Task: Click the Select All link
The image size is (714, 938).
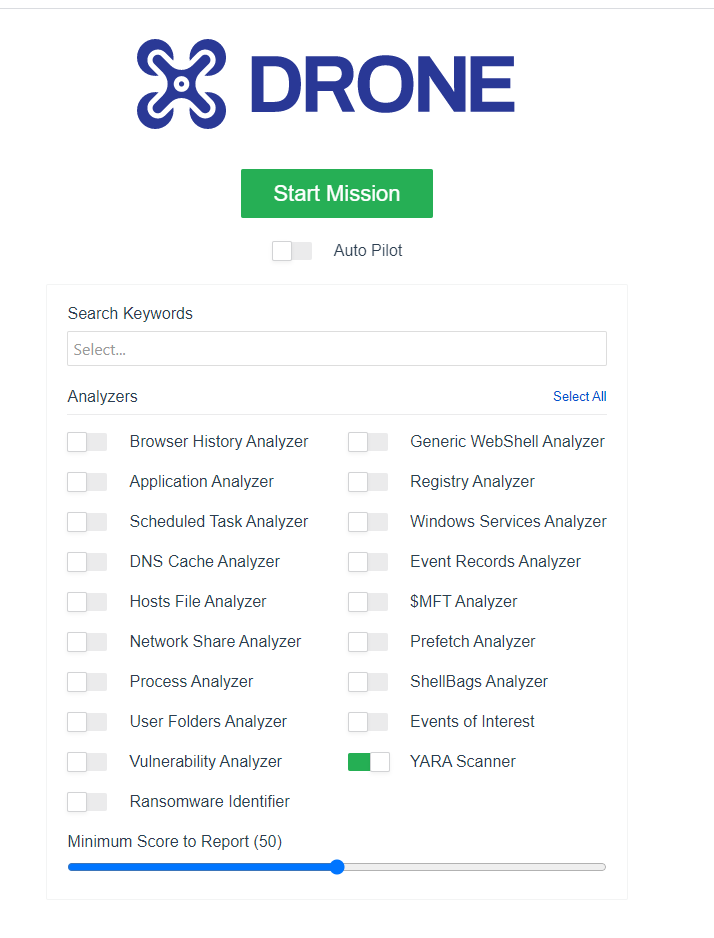Action: [x=579, y=396]
